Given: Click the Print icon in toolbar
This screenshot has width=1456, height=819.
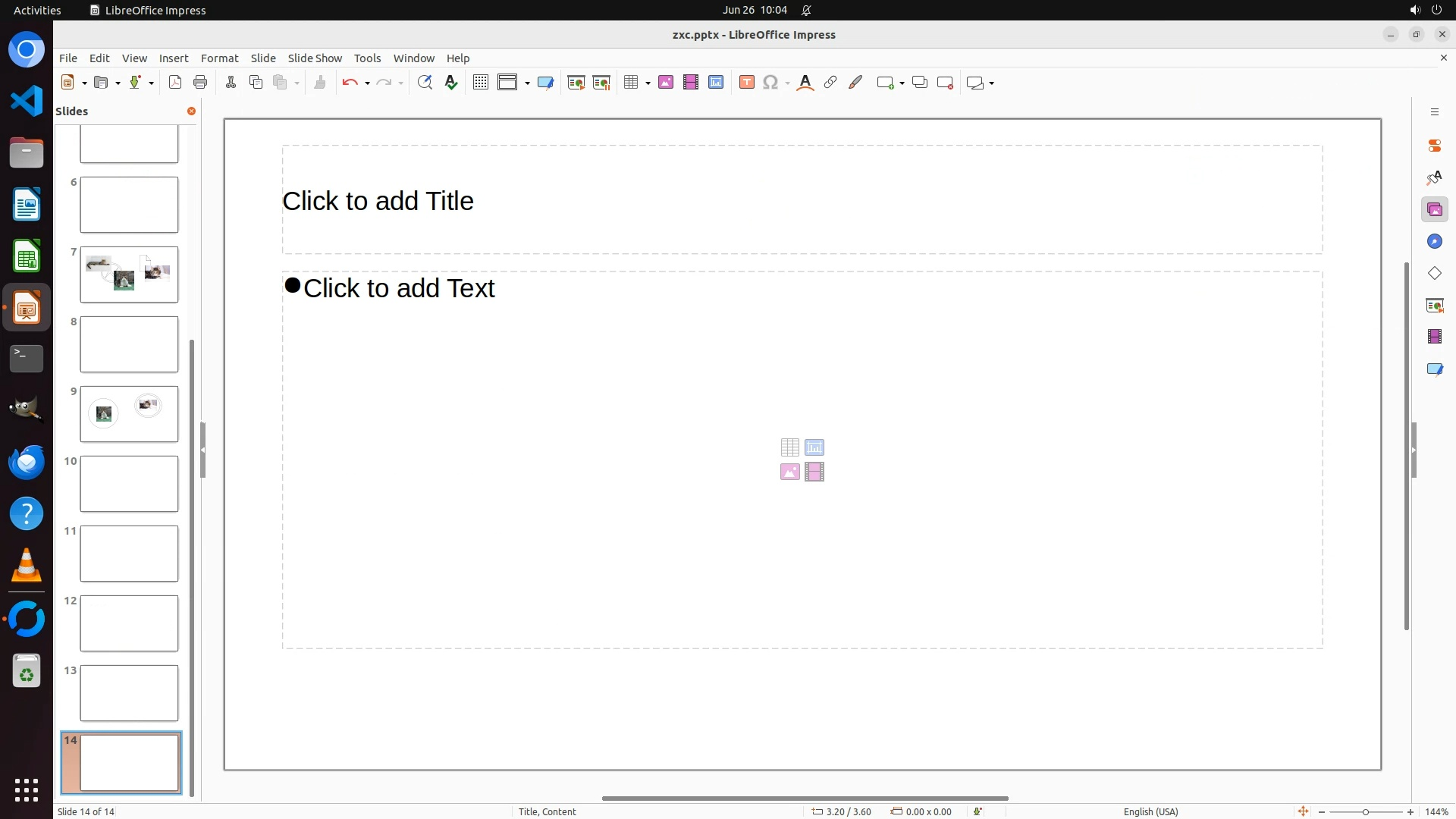Looking at the screenshot, I should [200, 83].
